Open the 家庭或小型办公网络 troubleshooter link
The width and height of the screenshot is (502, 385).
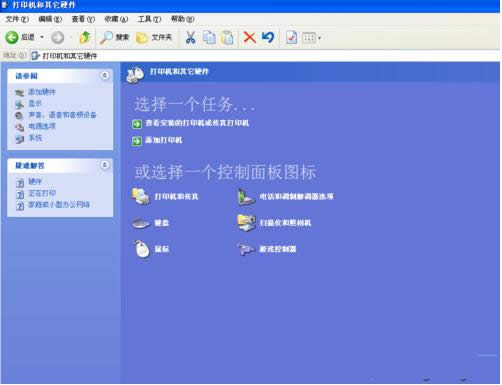coord(59,204)
